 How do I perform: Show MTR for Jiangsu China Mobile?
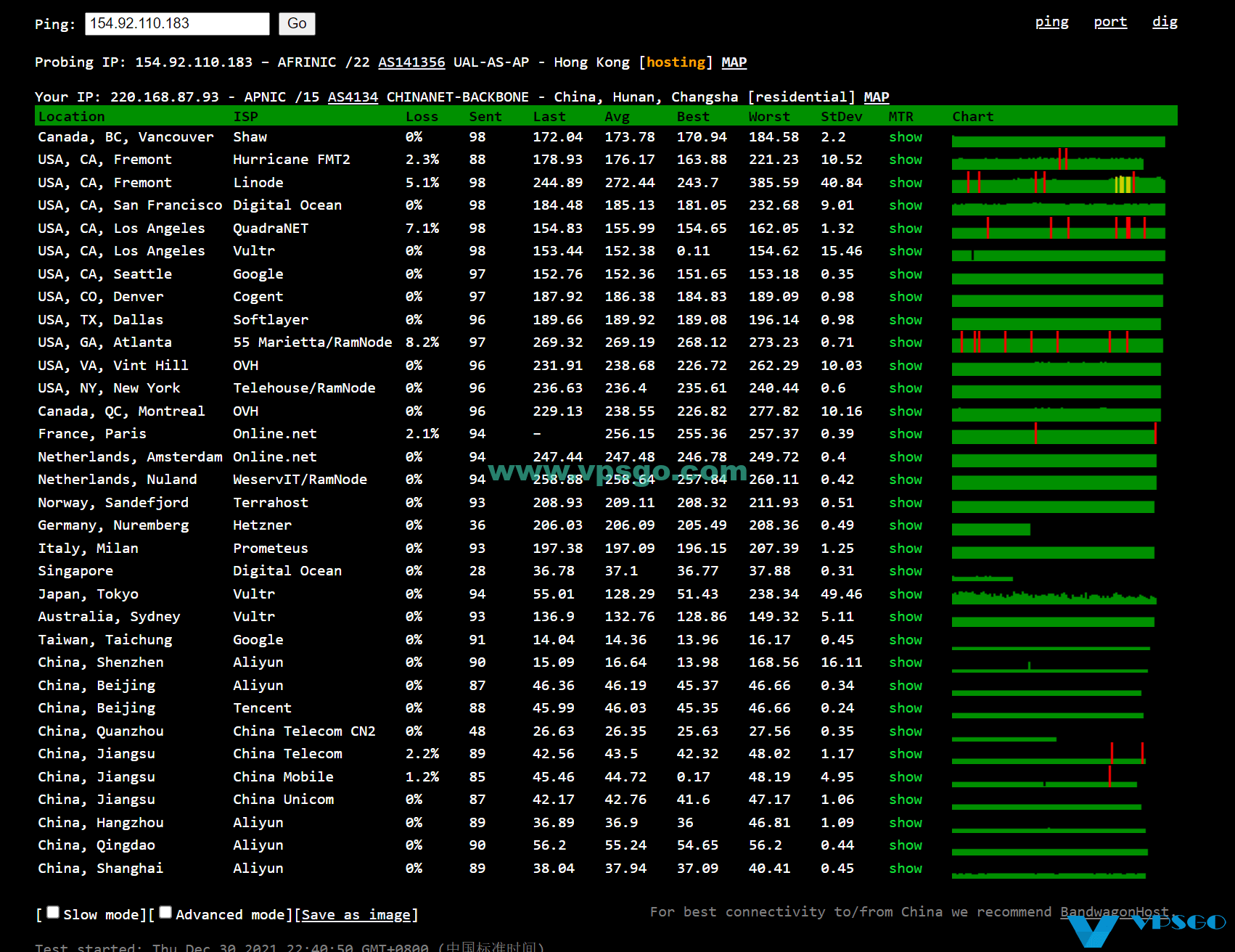point(906,777)
